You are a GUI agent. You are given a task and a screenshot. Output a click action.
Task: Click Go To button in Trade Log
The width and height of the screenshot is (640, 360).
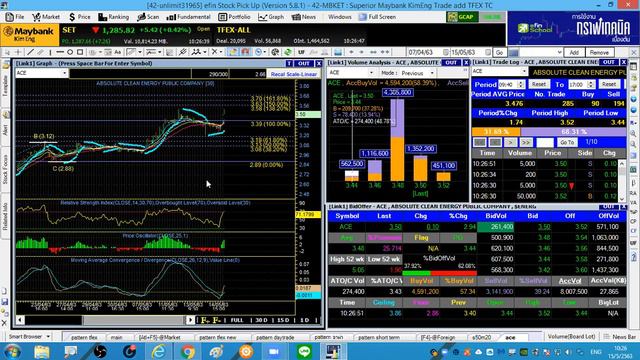567,142
